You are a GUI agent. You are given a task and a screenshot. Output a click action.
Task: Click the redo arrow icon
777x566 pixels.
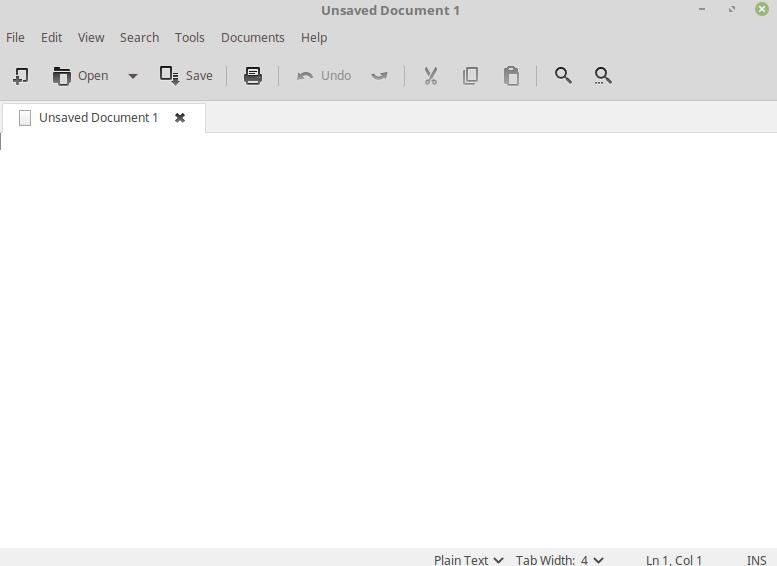coord(379,76)
